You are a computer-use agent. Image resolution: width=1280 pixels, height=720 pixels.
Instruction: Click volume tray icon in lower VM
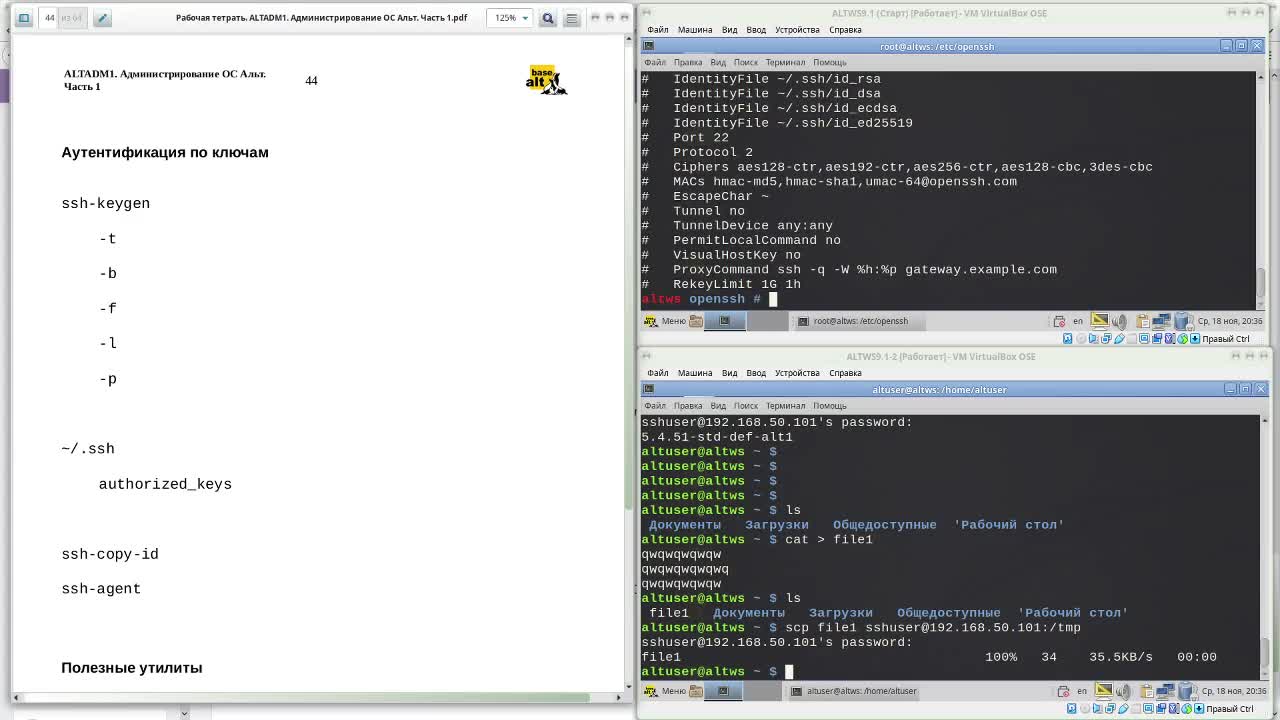coord(1124,691)
